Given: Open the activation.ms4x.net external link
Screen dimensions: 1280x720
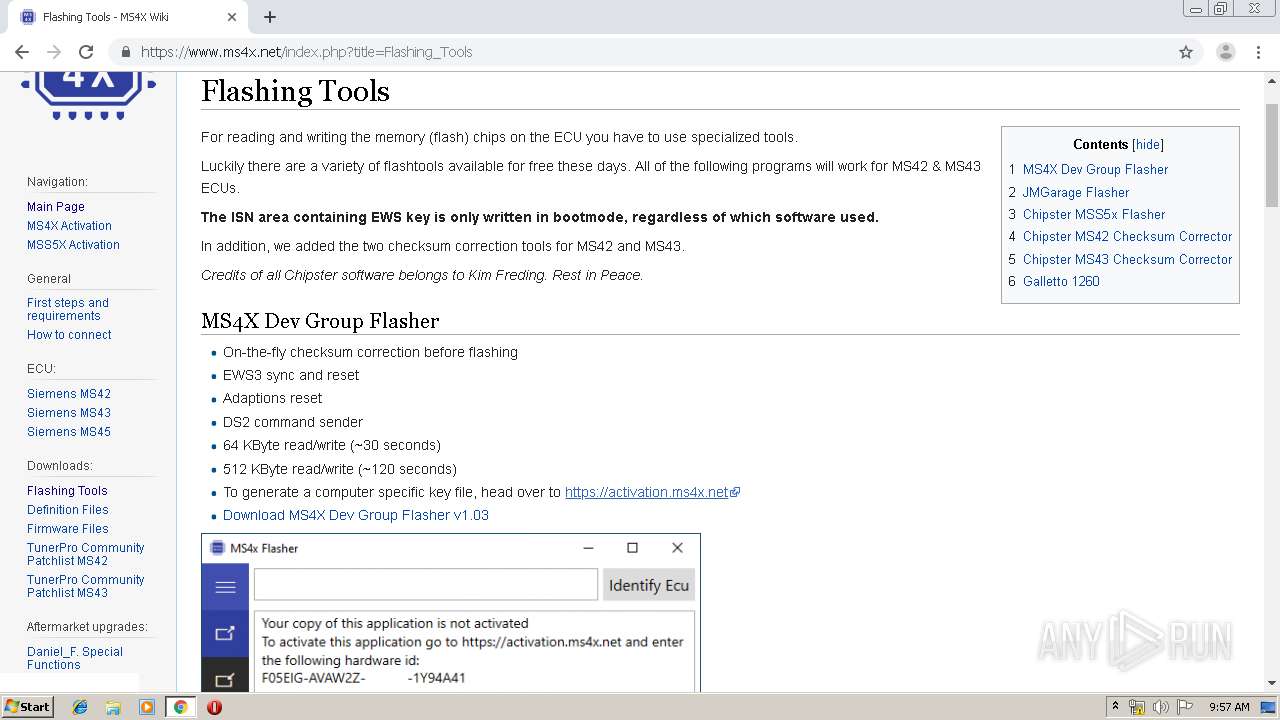Looking at the screenshot, I should [x=652, y=492].
